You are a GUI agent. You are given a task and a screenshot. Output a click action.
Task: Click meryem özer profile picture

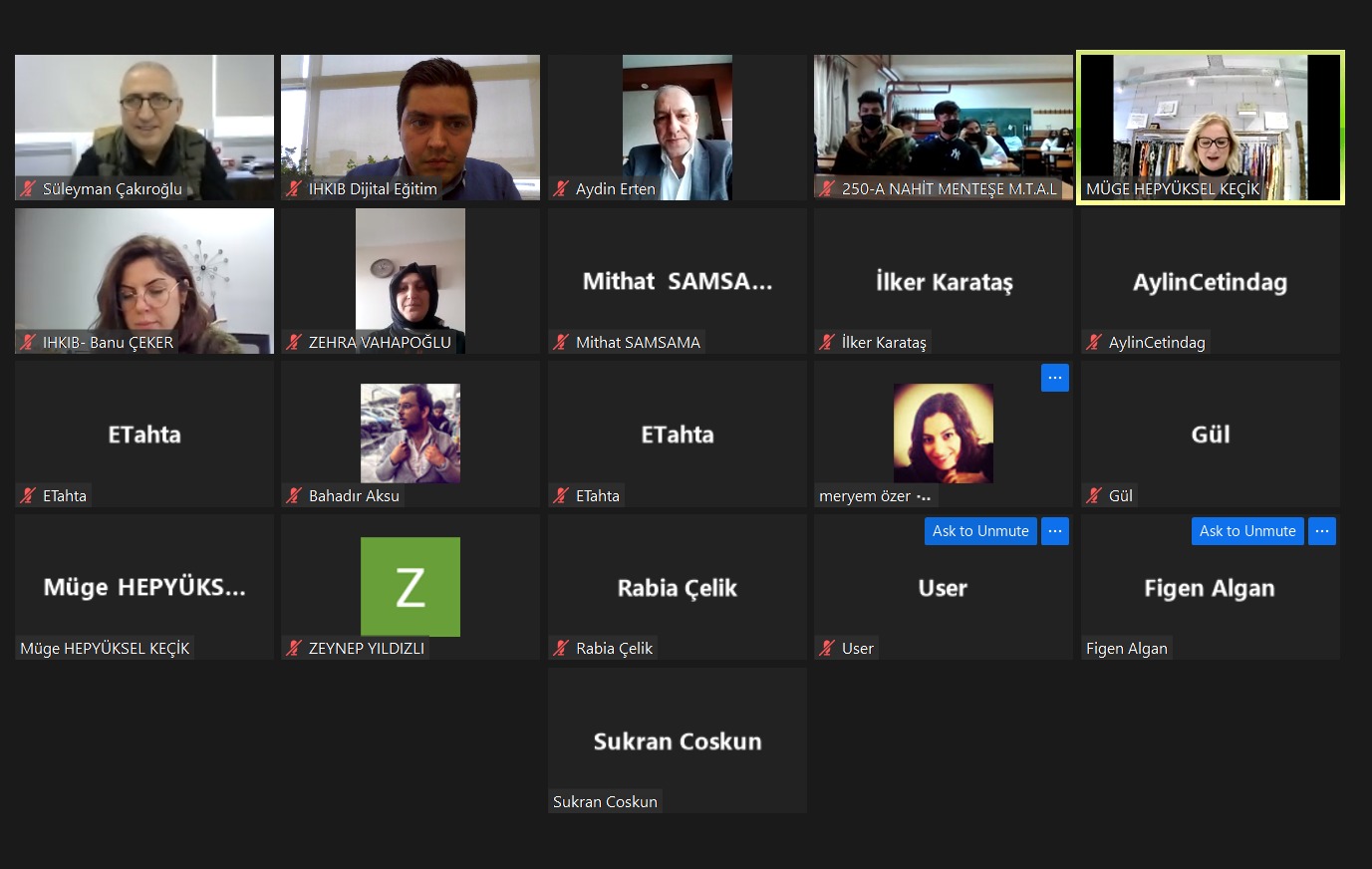point(944,434)
